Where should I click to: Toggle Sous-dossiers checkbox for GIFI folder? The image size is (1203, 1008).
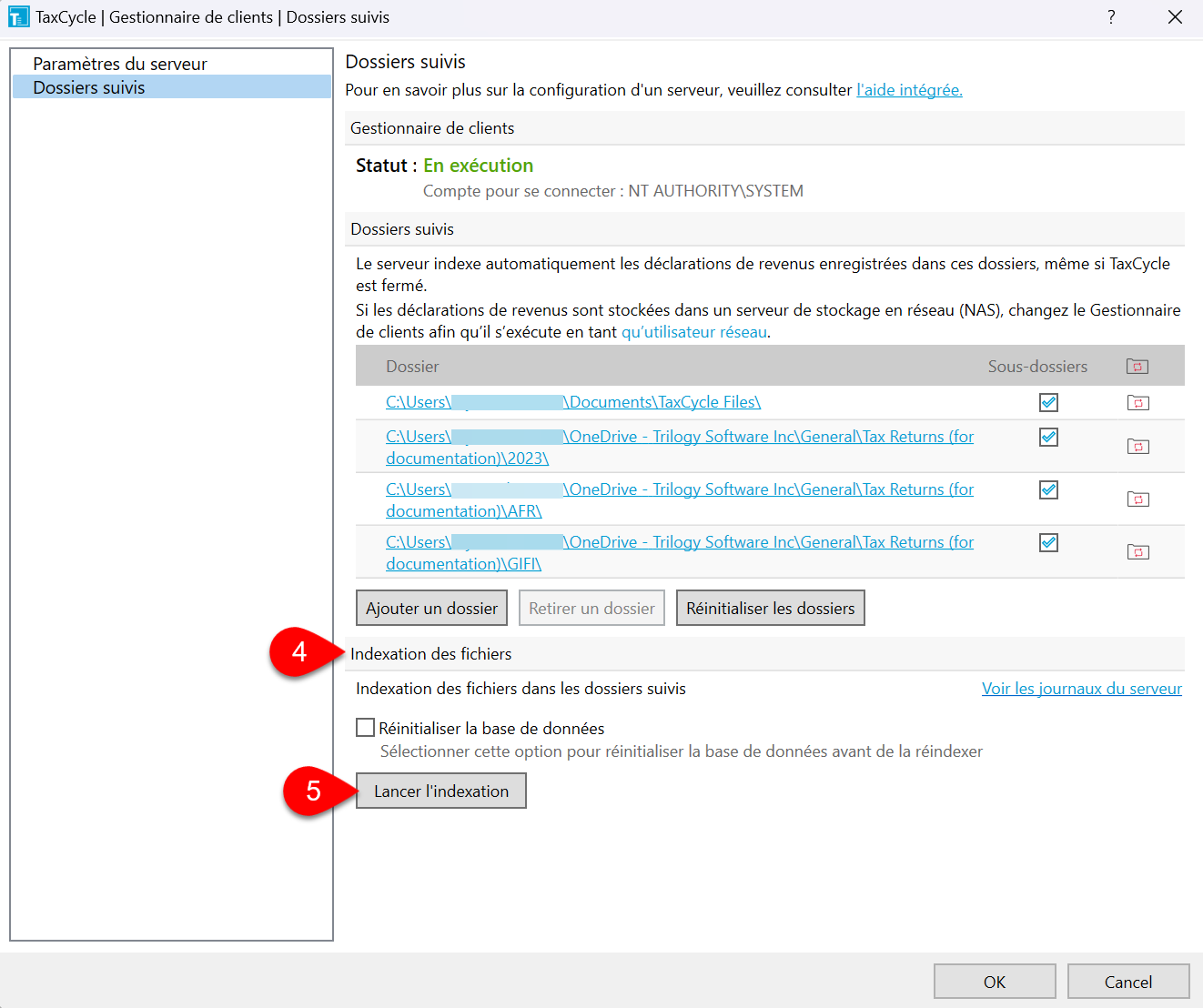pos(1048,542)
